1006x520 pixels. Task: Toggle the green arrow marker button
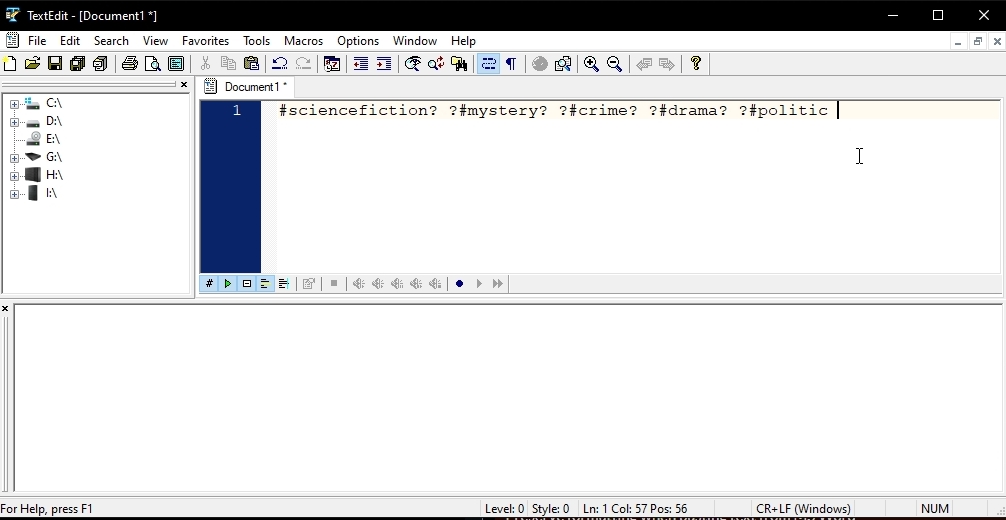click(x=228, y=284)
